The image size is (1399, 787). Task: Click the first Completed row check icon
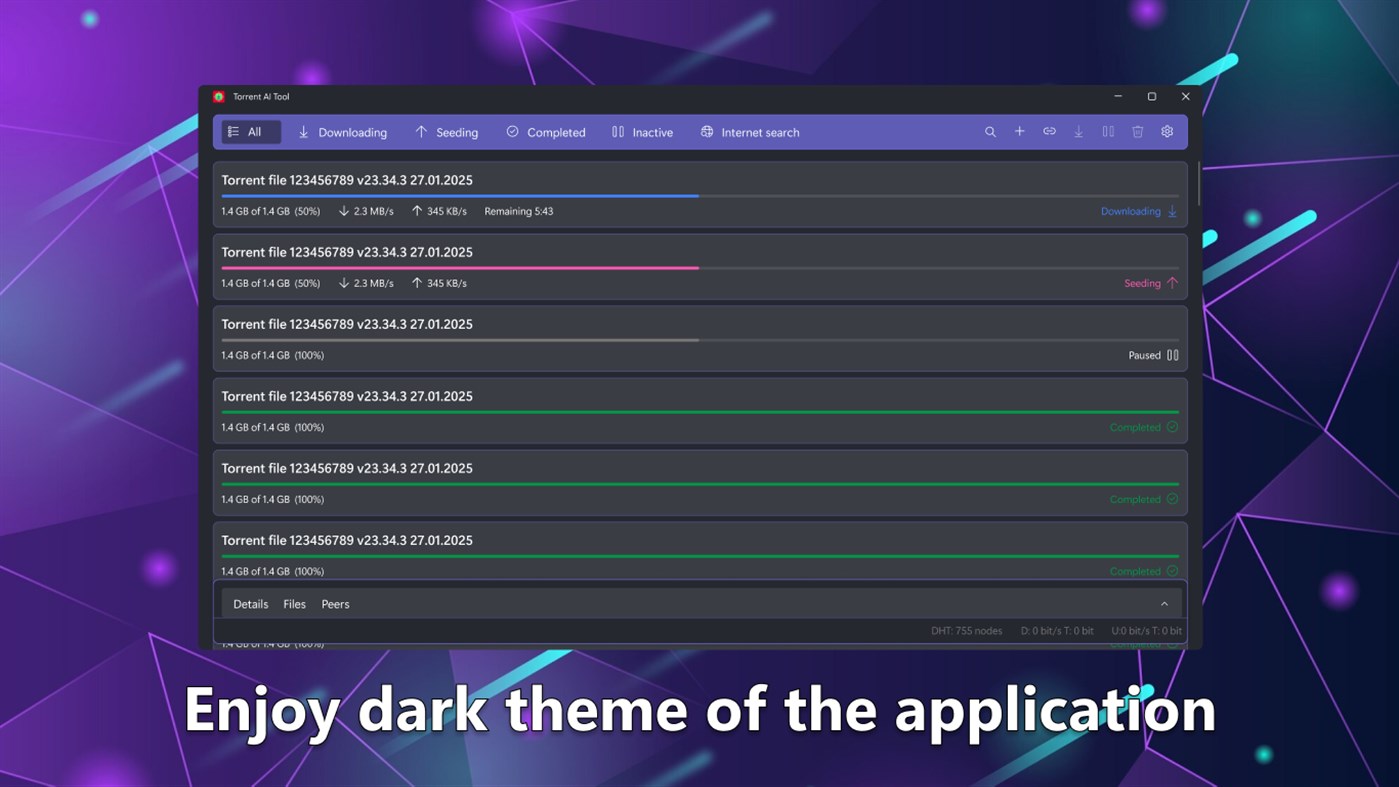tap(1172, 427)
